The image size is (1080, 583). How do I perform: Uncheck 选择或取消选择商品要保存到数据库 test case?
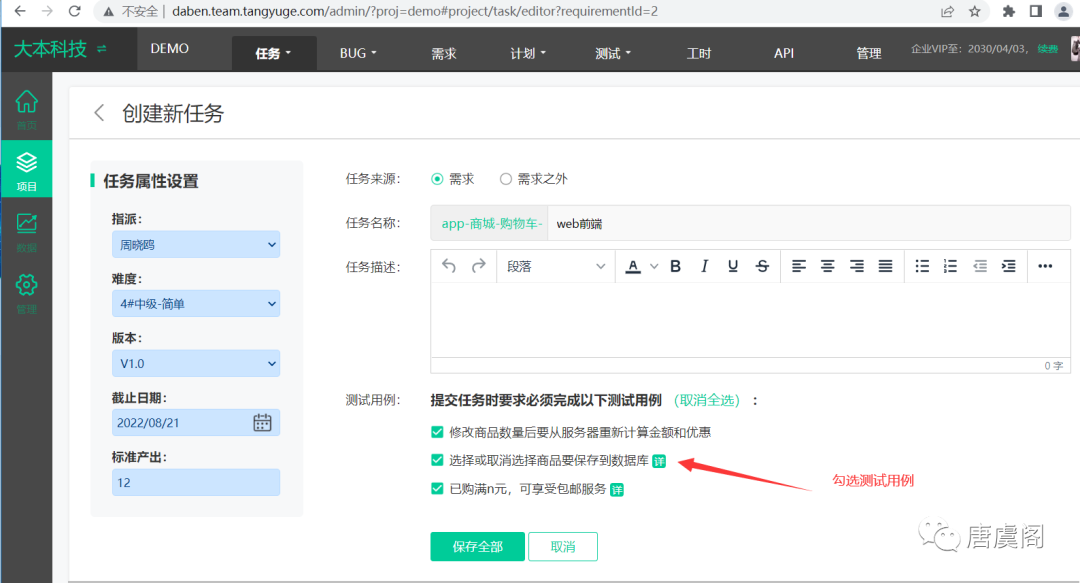coord(437,460)
